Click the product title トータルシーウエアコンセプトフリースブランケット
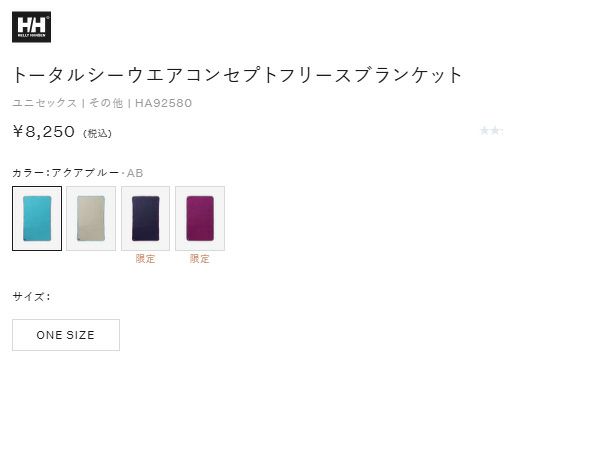The width and height of the screenshot is (600, 450). coord(237,75)
